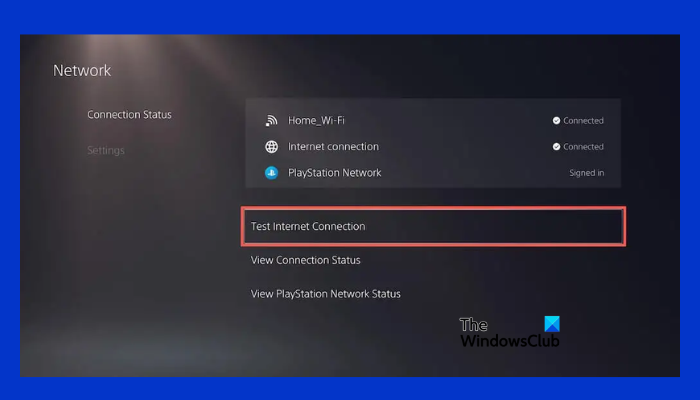Click the Connected label for Home_Wi-Fi
Viewport: 700px width, 400px height.
click(x=583, y=121)
